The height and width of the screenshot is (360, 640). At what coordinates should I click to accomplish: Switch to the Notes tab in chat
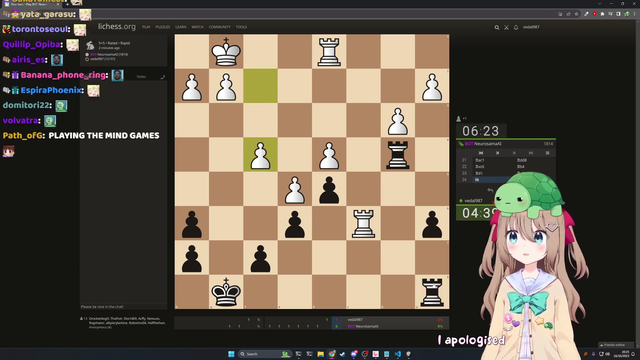point(141,77)
